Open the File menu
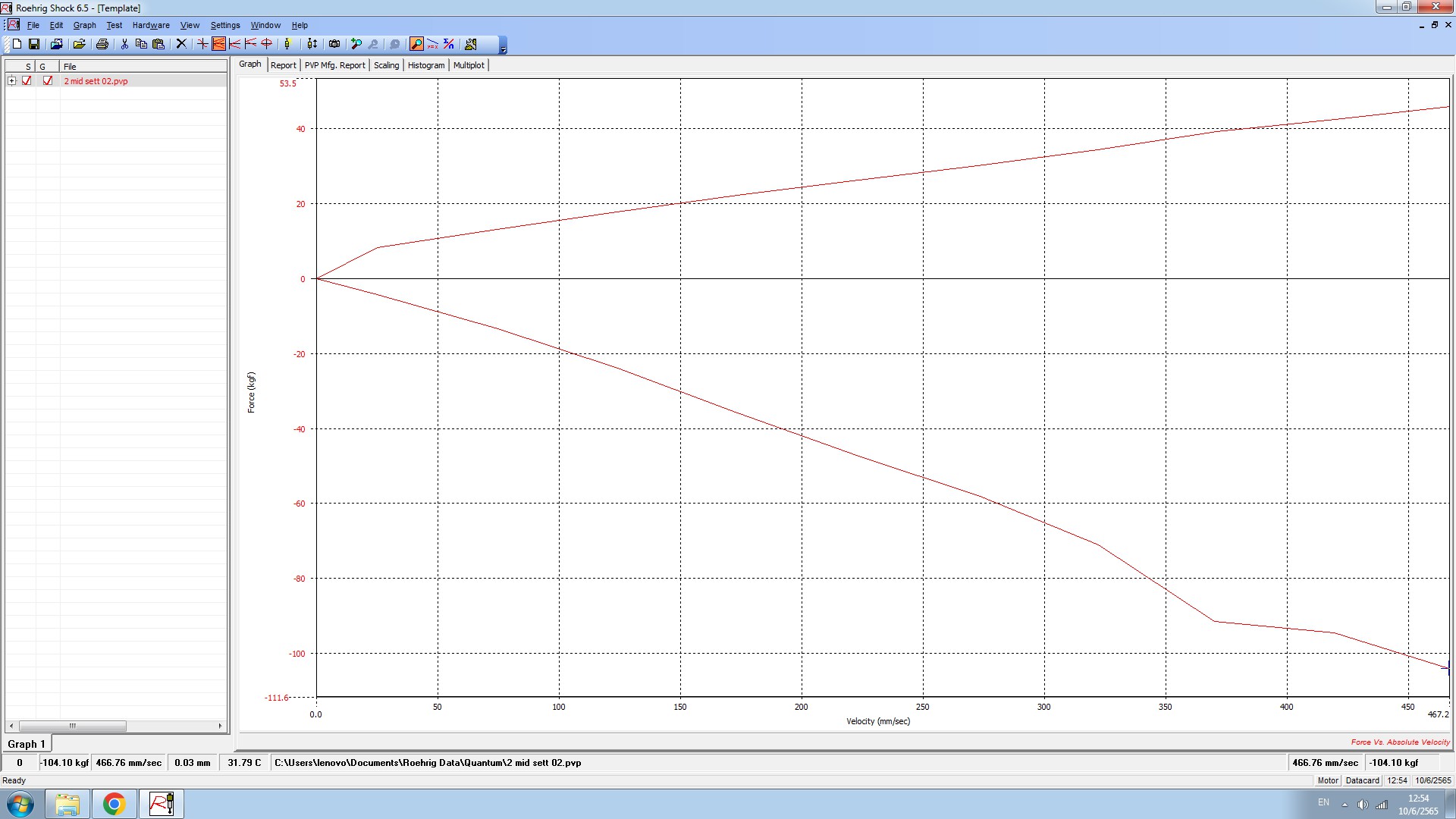The height and width of the screenshot is (819, 1456). [33, 25]
